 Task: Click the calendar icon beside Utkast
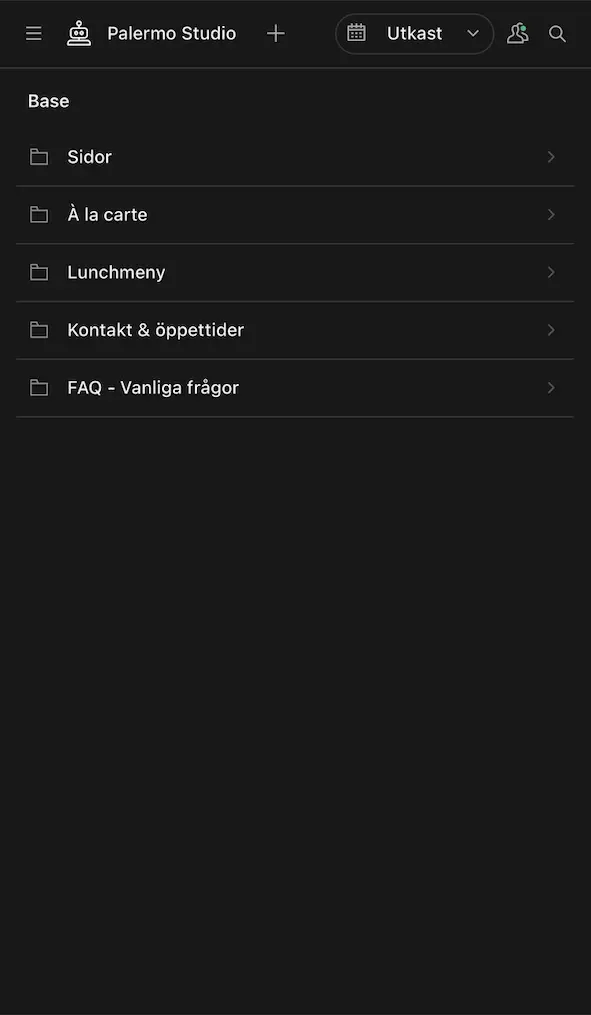click(357, 32)
